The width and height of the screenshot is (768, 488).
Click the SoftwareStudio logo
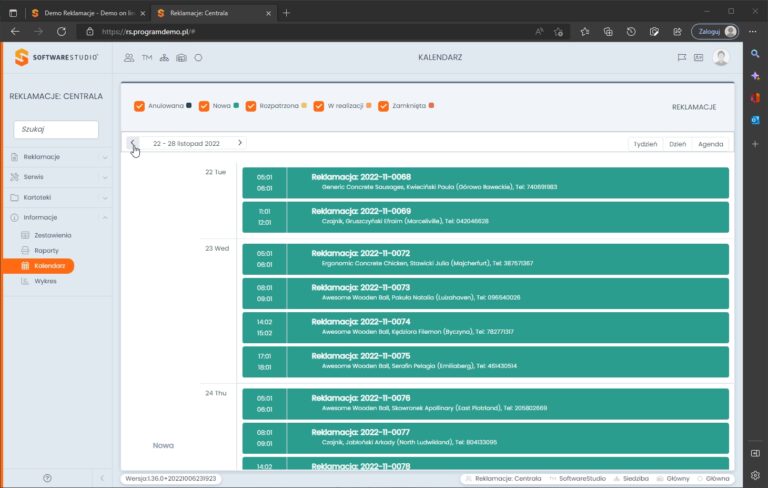56,57
